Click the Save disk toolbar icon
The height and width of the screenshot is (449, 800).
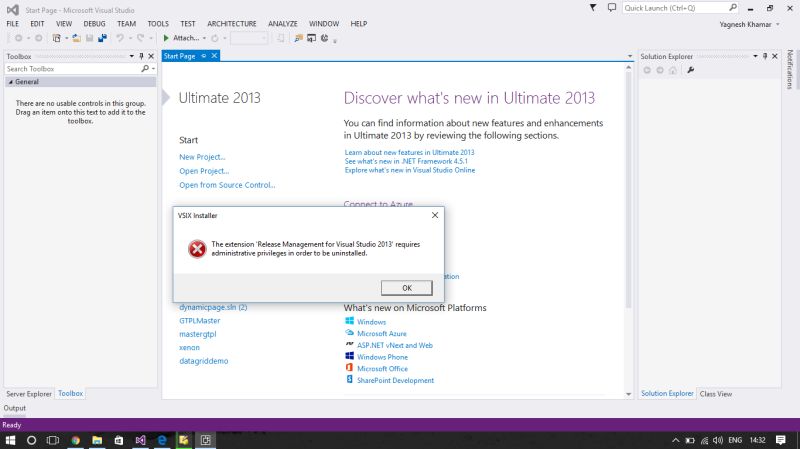89,38
